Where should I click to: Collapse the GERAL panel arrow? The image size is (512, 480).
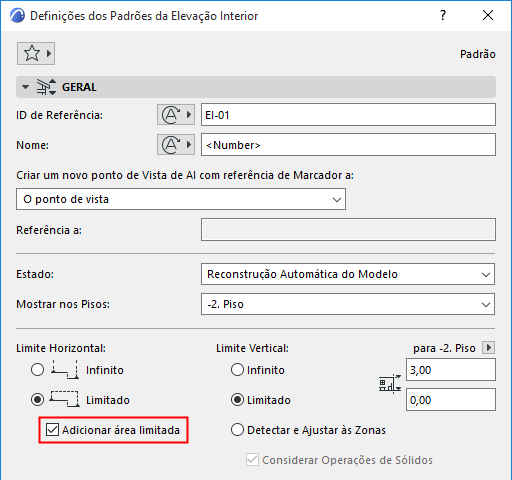[25, 87]
